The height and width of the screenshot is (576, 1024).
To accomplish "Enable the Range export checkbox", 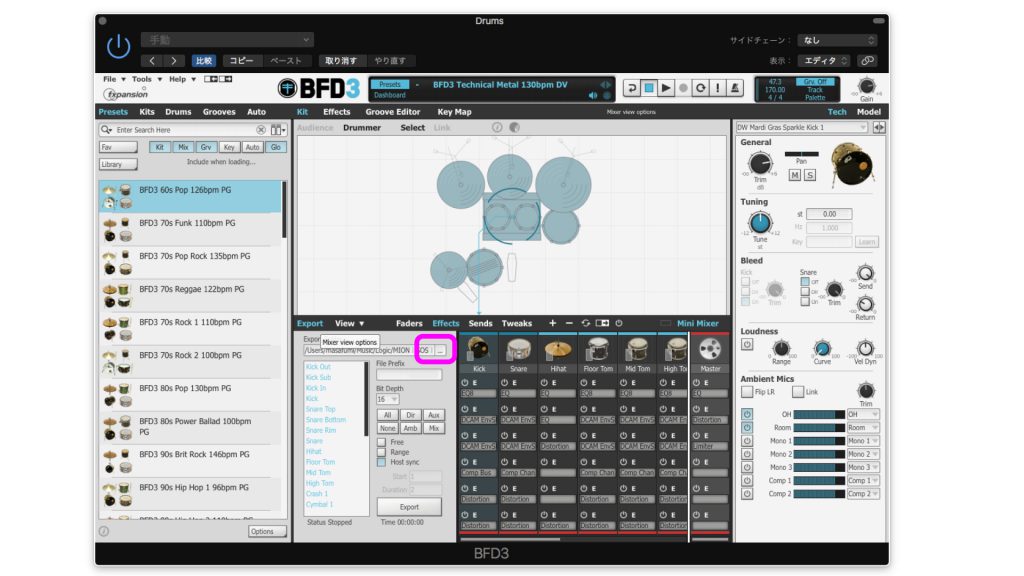I will (x=381, y=452).
